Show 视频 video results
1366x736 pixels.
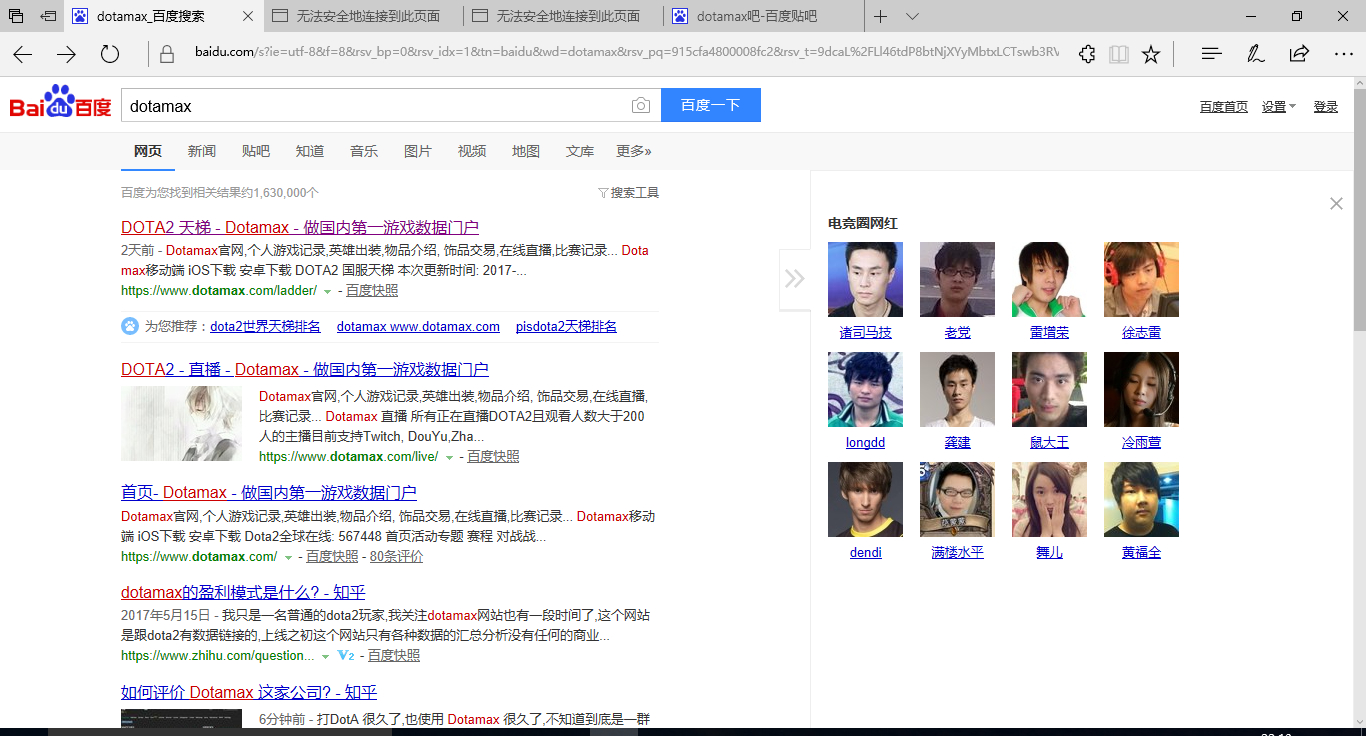pyautogui.click(x=472, y=151)
